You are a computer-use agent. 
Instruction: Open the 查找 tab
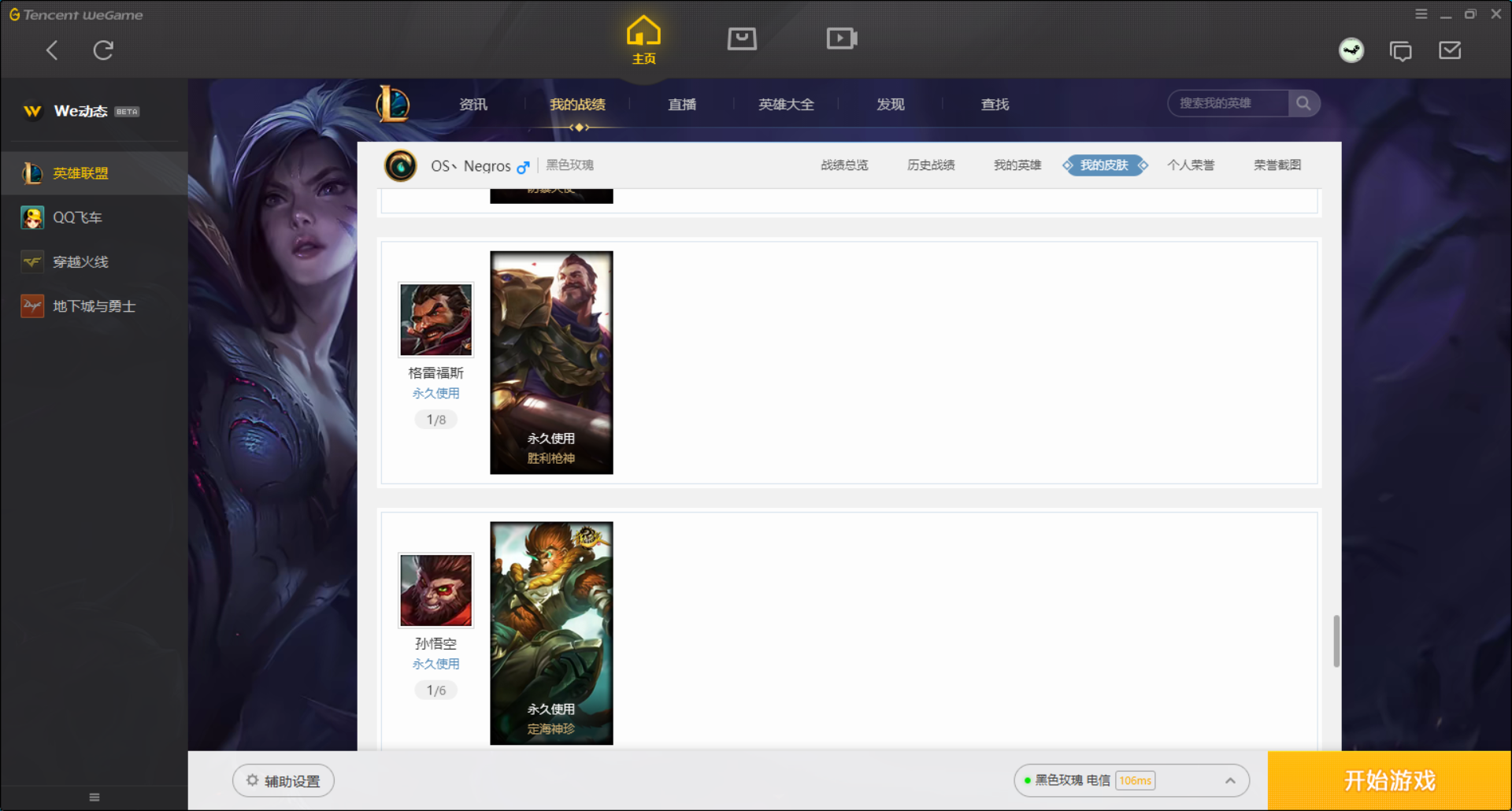click(995, 104)
